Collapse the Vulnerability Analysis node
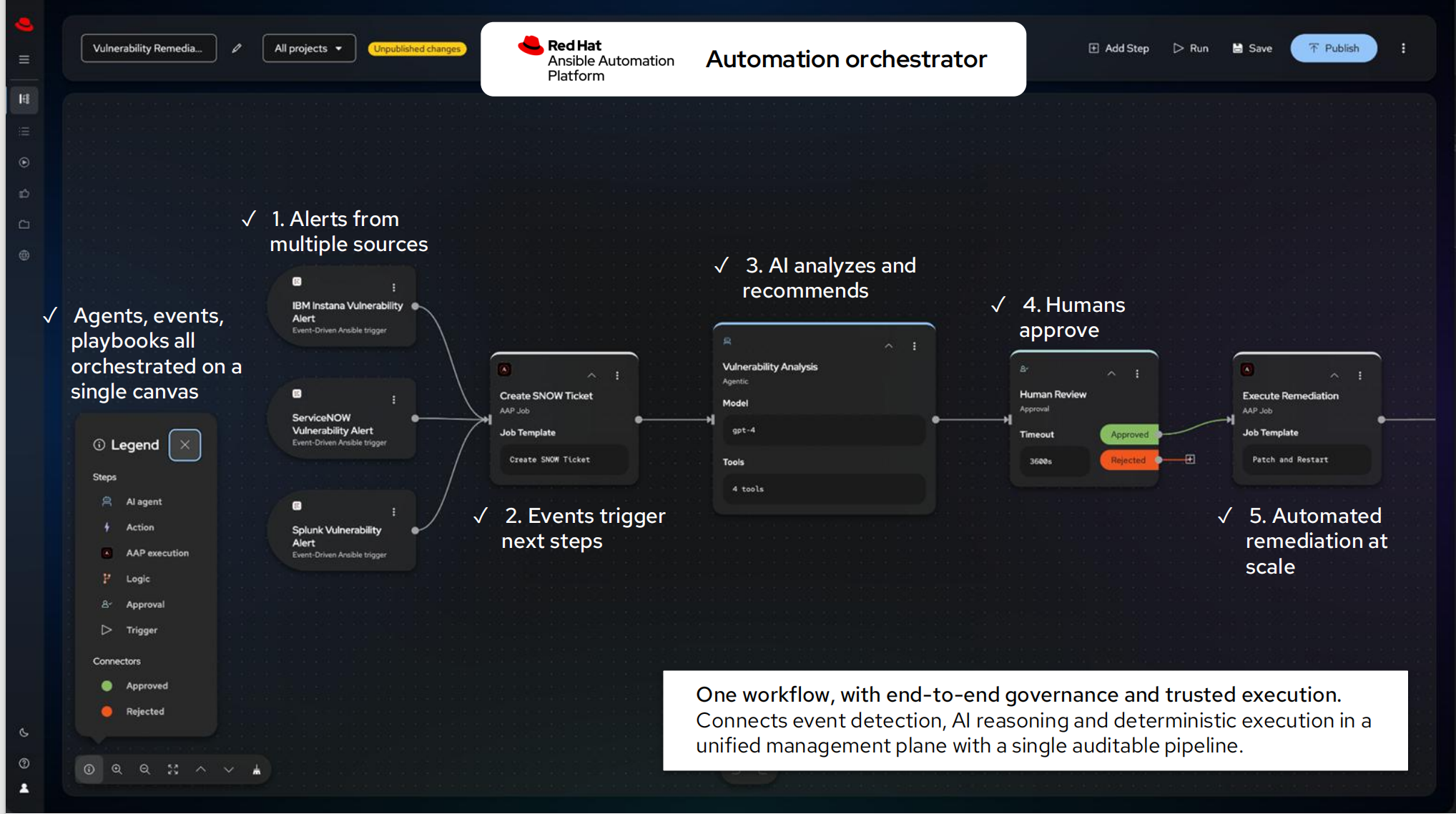Screen dimensions: 1456x814 [889, 346]
